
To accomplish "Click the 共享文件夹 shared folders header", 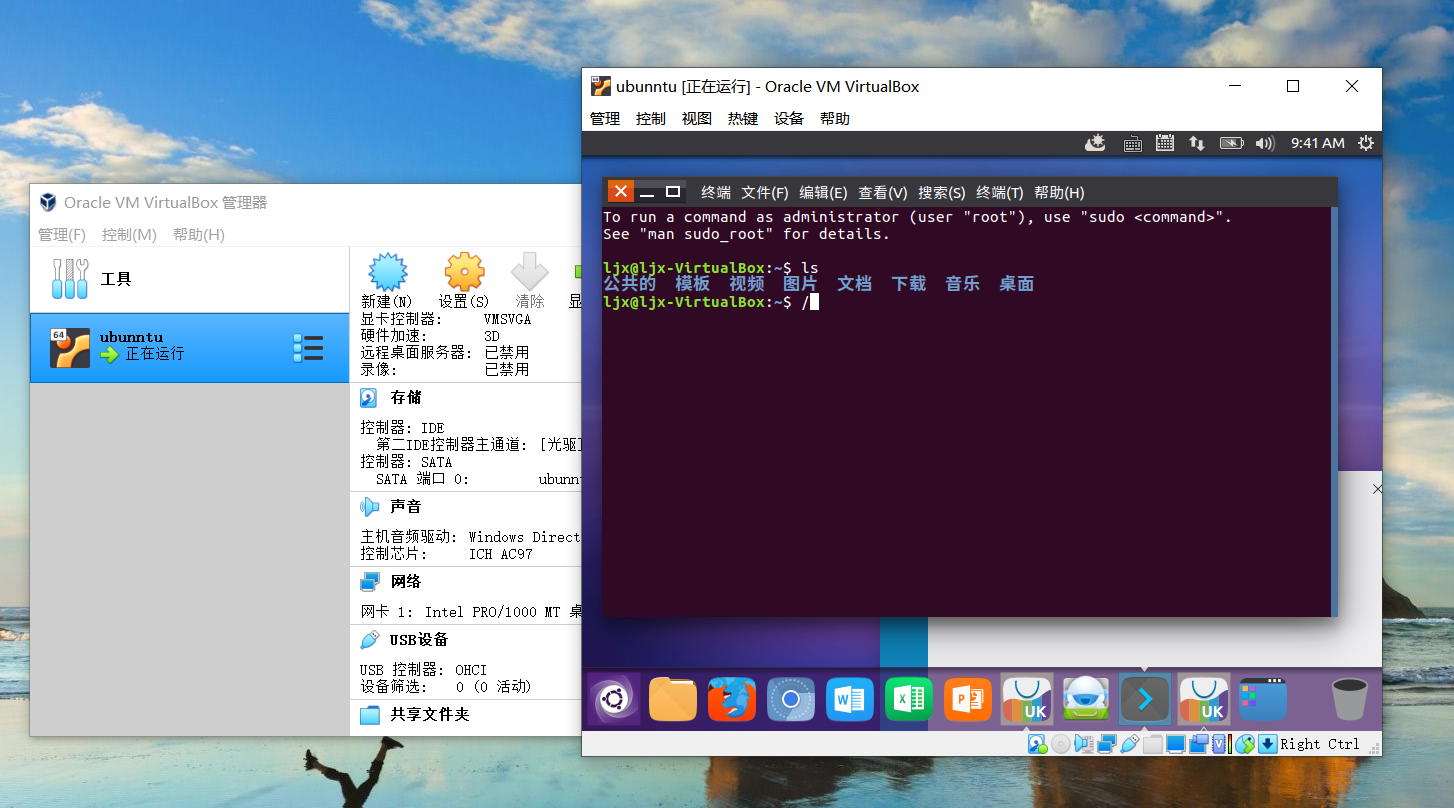I will pyautogui.click(x=430, y=715).
